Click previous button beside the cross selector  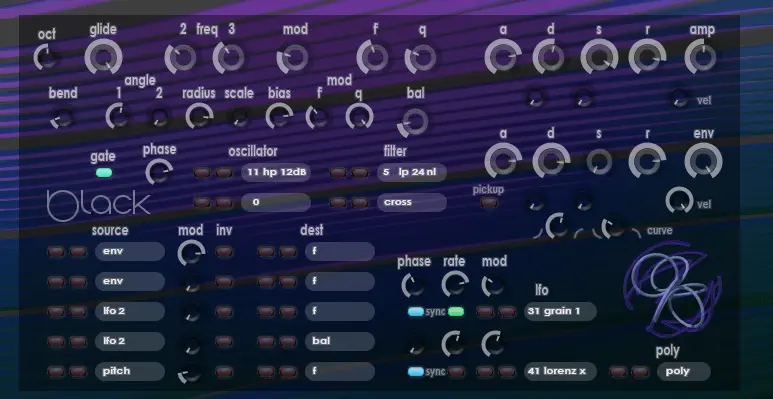click(x=338, y=202)
